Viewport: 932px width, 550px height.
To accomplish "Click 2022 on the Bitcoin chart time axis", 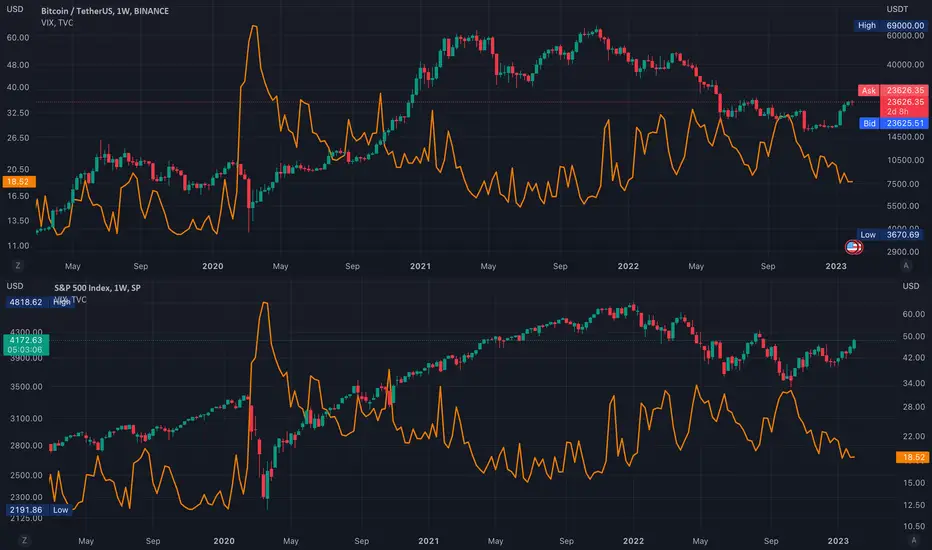I will pos(628,266).
